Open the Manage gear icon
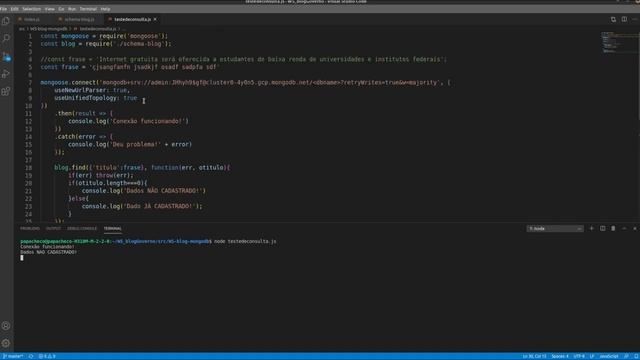640x360 pixels. coord(6,343)
